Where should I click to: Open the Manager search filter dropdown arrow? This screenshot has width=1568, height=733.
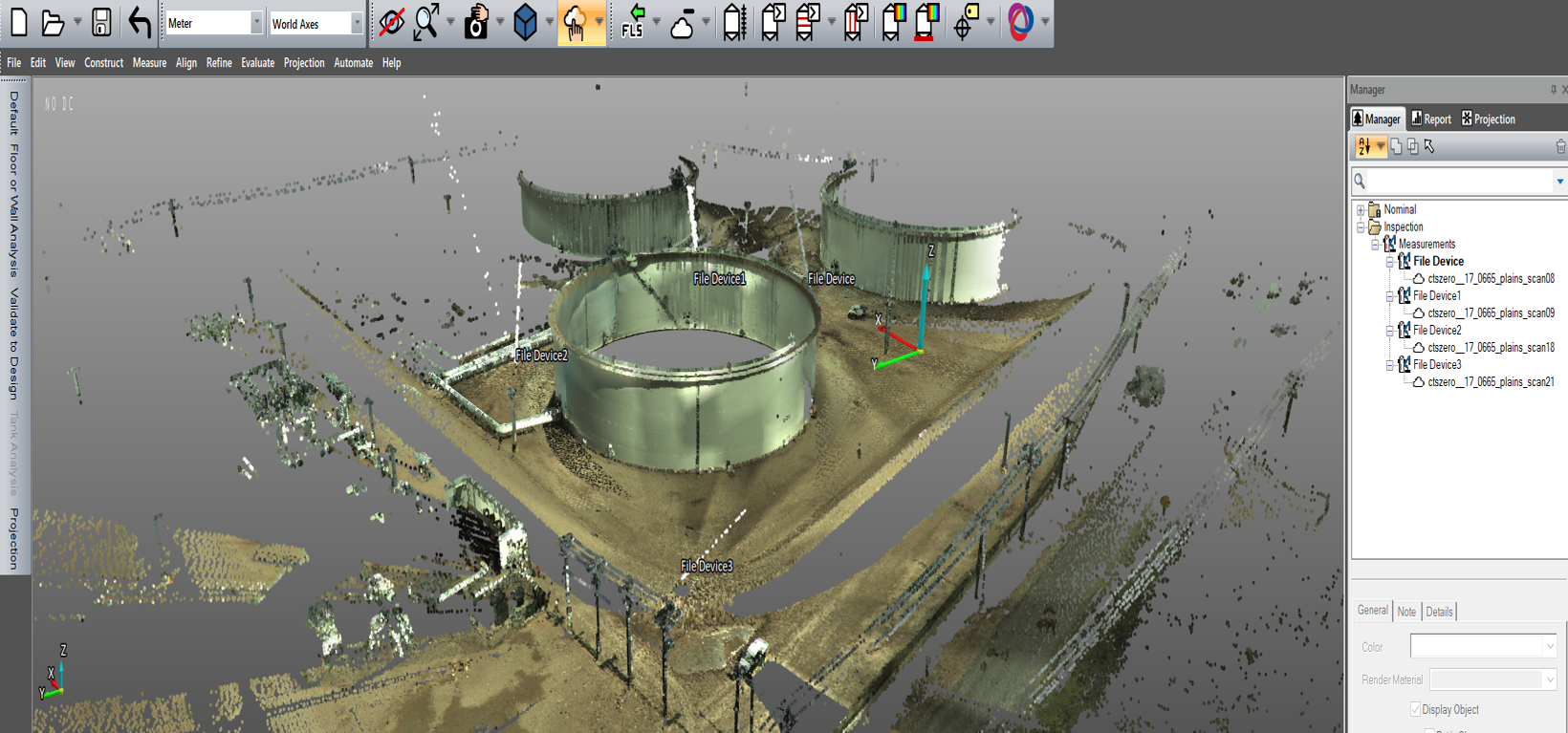tap(1559, 181)
